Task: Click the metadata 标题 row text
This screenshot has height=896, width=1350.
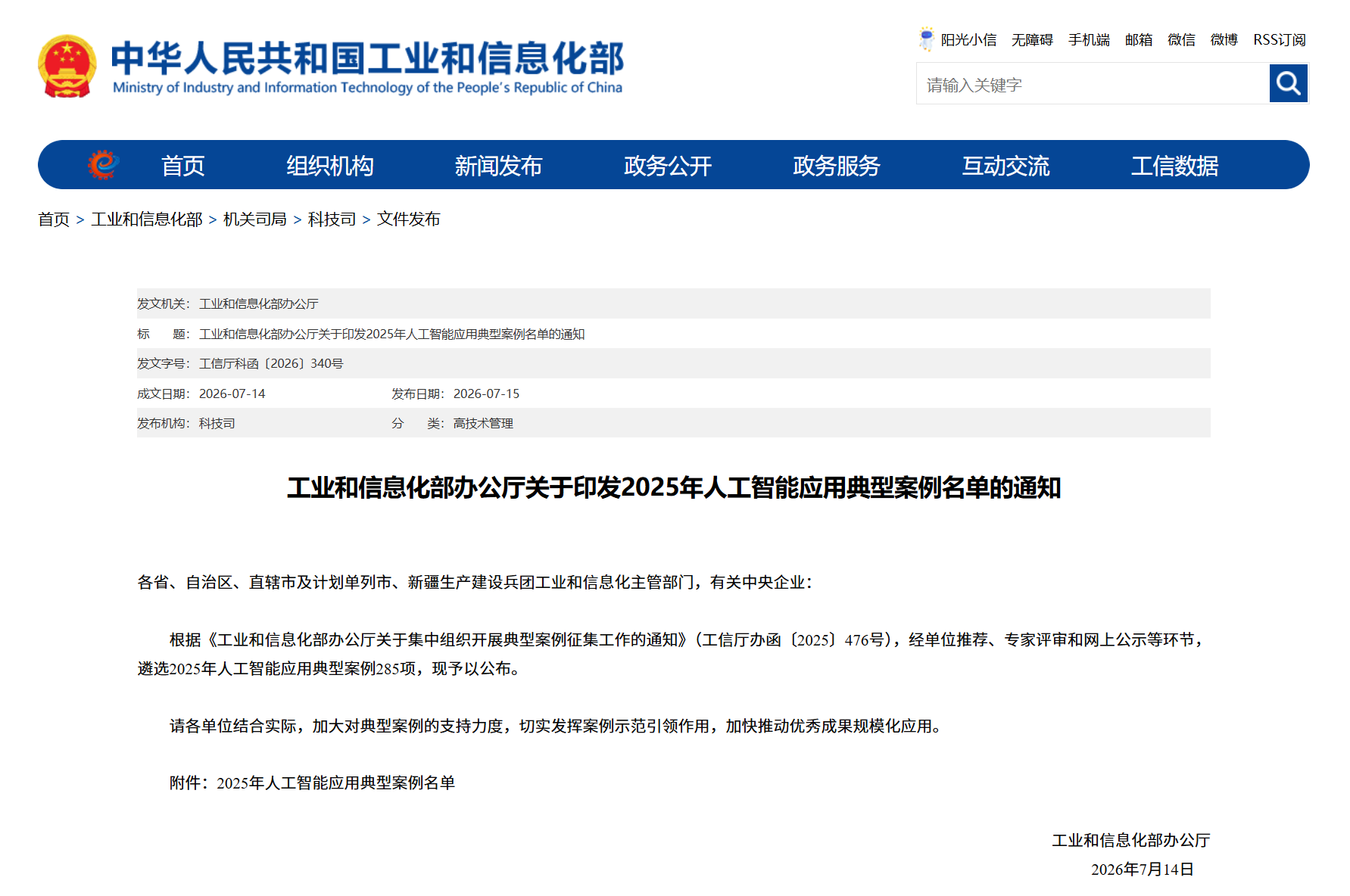Action: (391, 334)
